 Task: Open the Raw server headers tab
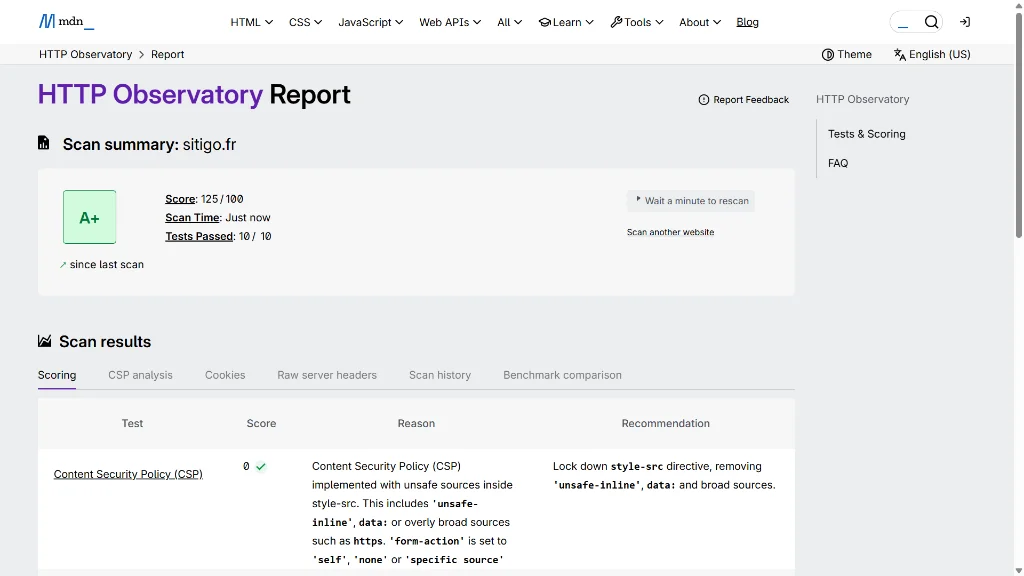[327, 375]
